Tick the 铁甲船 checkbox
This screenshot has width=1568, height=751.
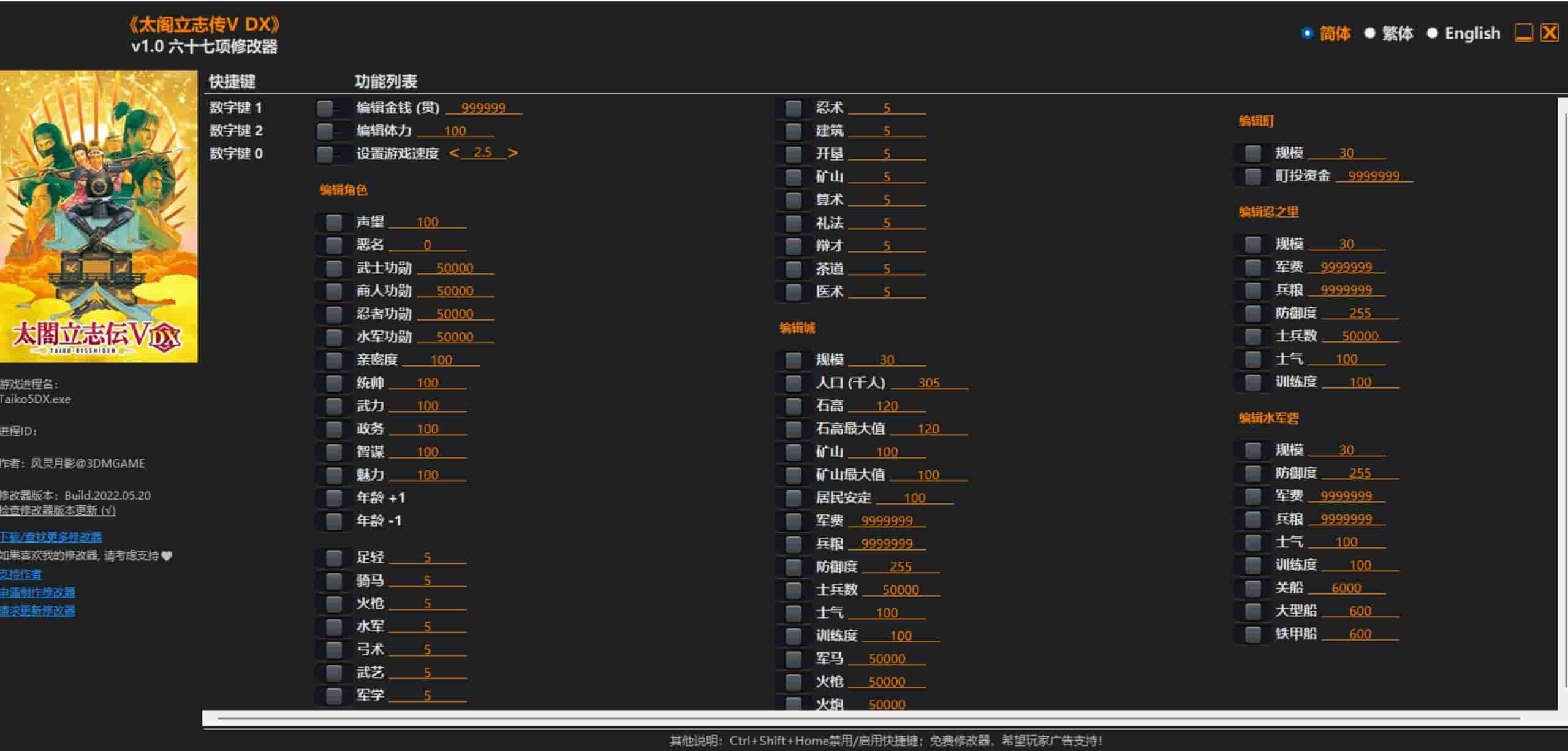click(1253, 635)
